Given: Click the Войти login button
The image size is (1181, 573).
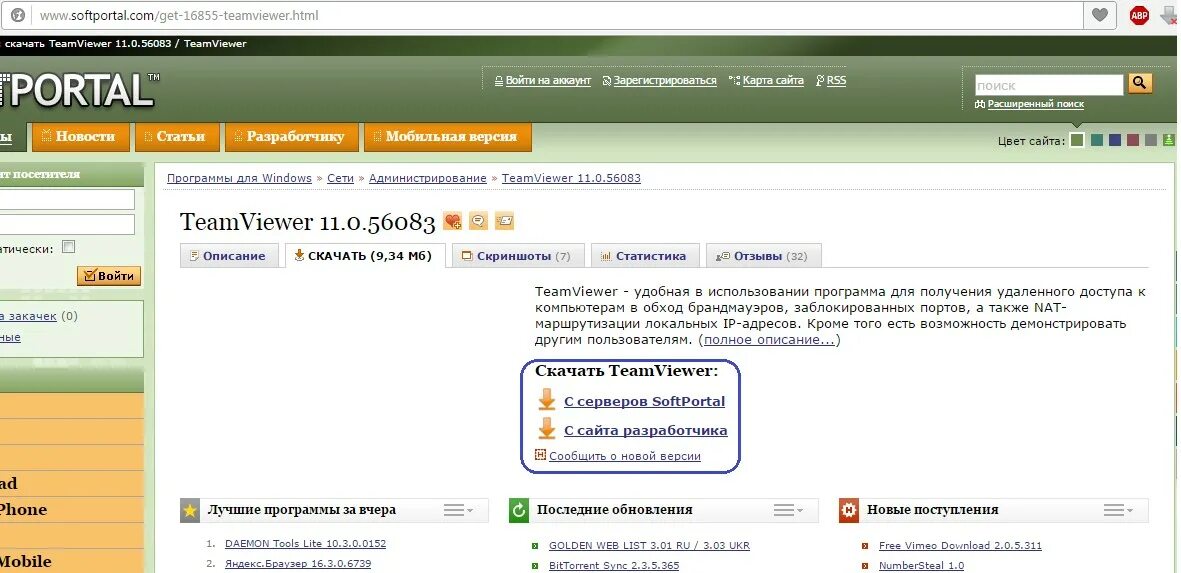Looking at the screenshot, I should point(109,276).
